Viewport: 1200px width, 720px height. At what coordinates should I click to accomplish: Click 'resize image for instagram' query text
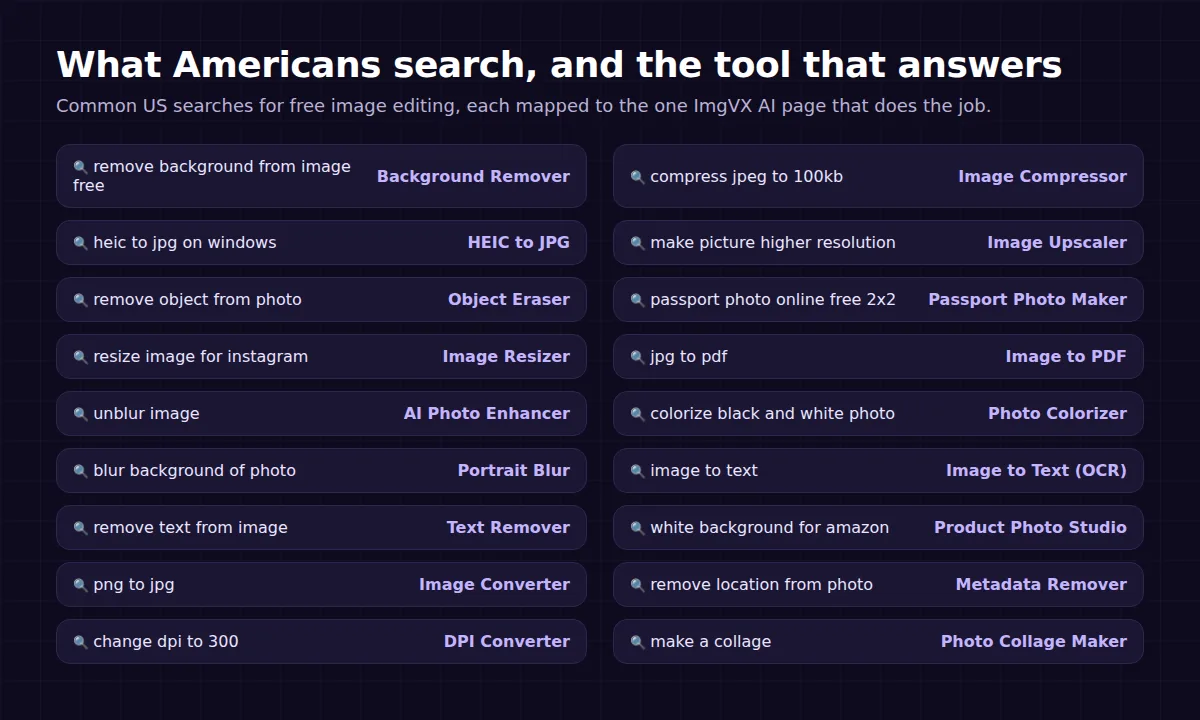201,356
